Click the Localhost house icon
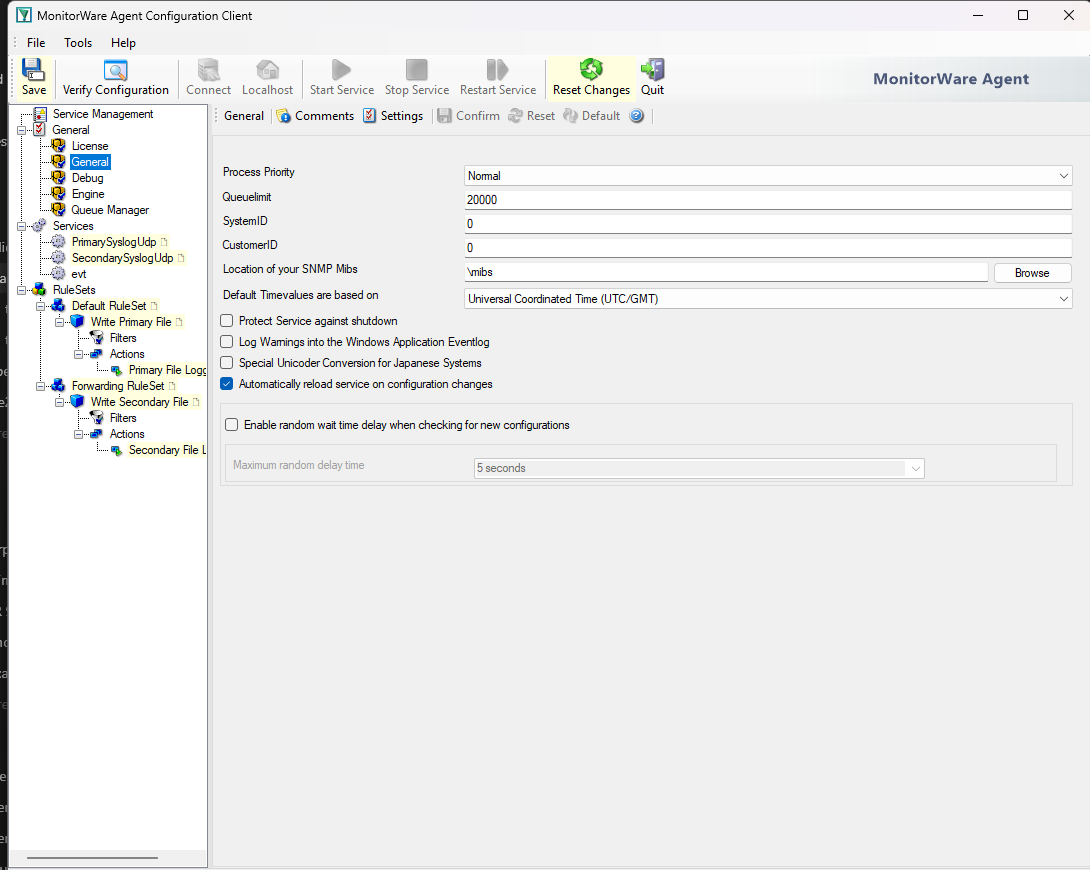Screen dimensions: 1090x870 click(x=268, y=70)
